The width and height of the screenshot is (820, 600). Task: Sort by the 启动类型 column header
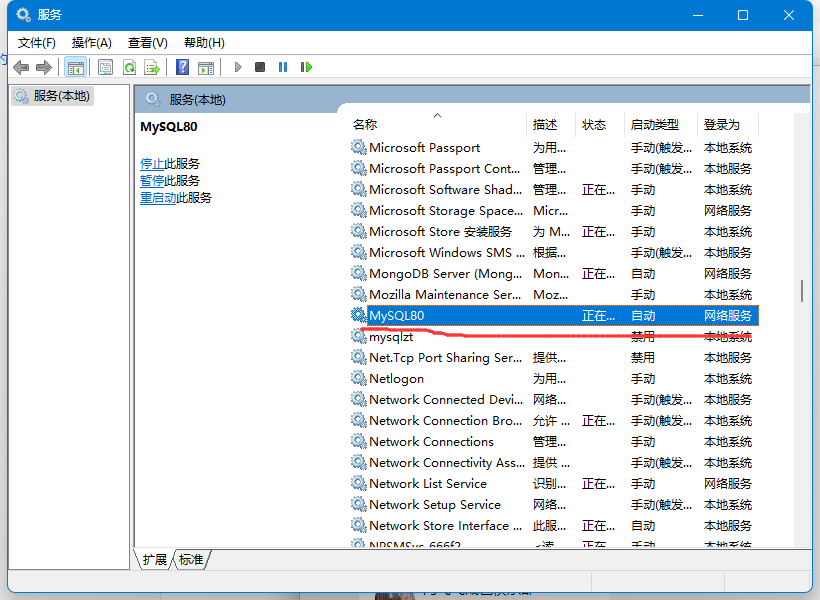click(x=654, y=125)
